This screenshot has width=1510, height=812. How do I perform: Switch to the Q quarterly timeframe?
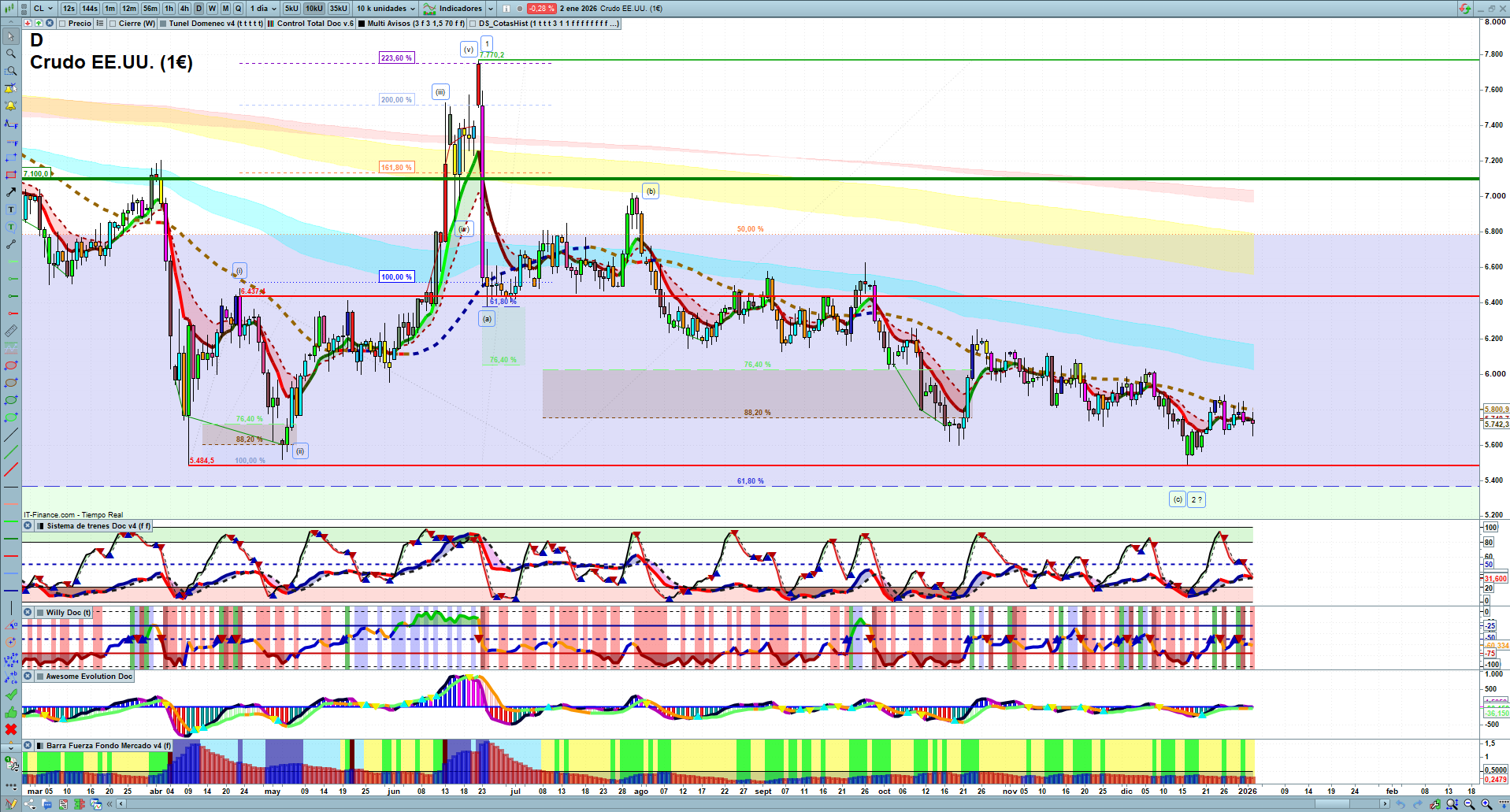click(x=239, y=9)
